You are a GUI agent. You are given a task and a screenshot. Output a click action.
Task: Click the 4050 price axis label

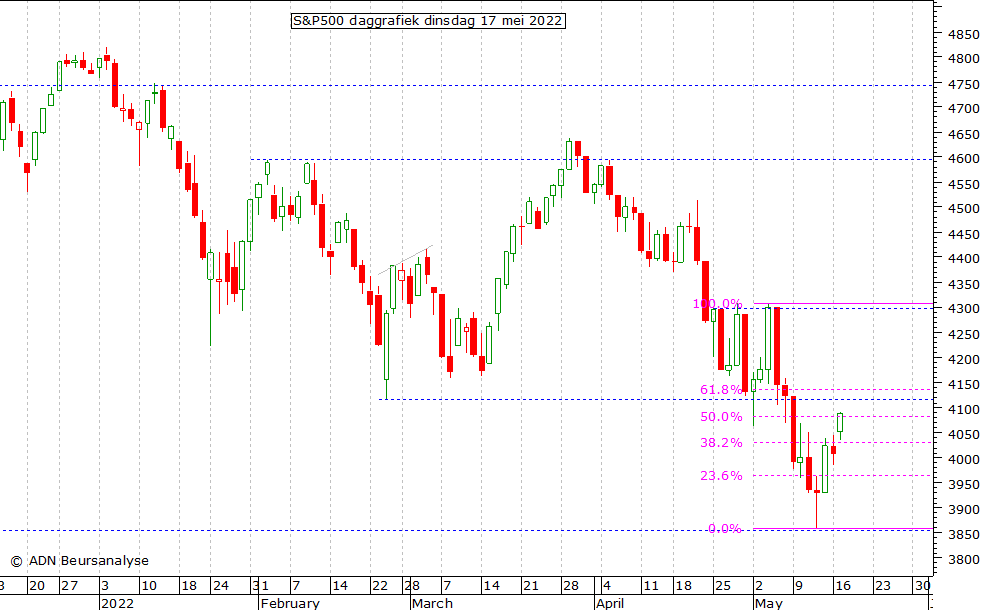pos(963,434)
